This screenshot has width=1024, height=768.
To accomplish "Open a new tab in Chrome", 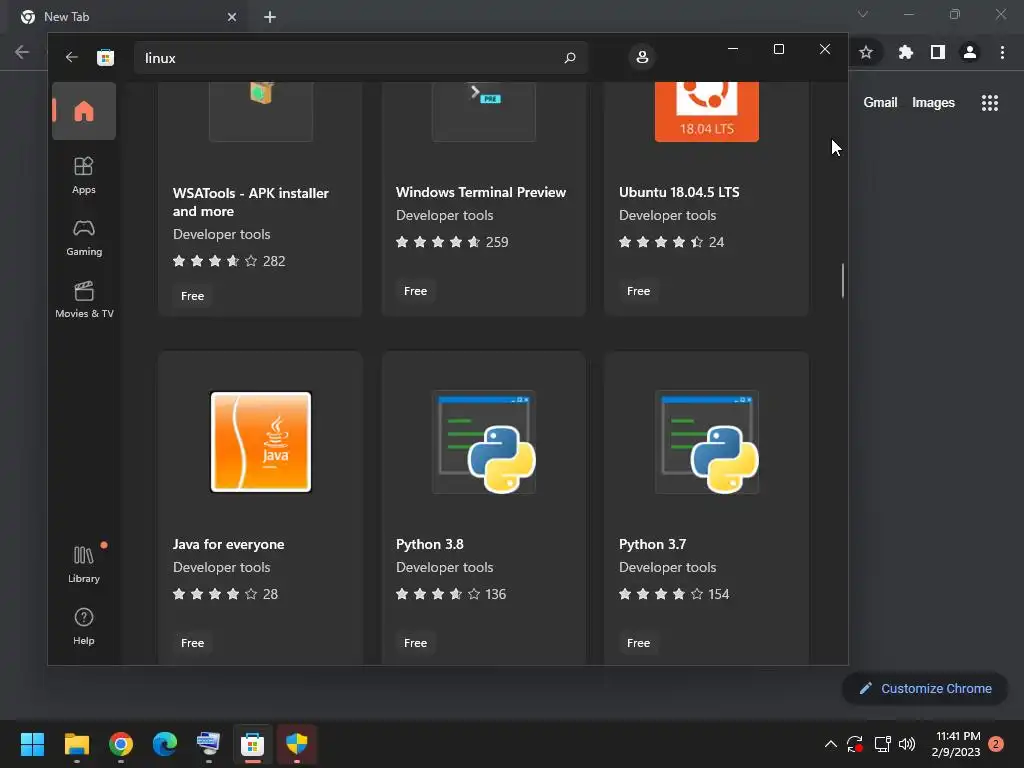I will 270,17.
